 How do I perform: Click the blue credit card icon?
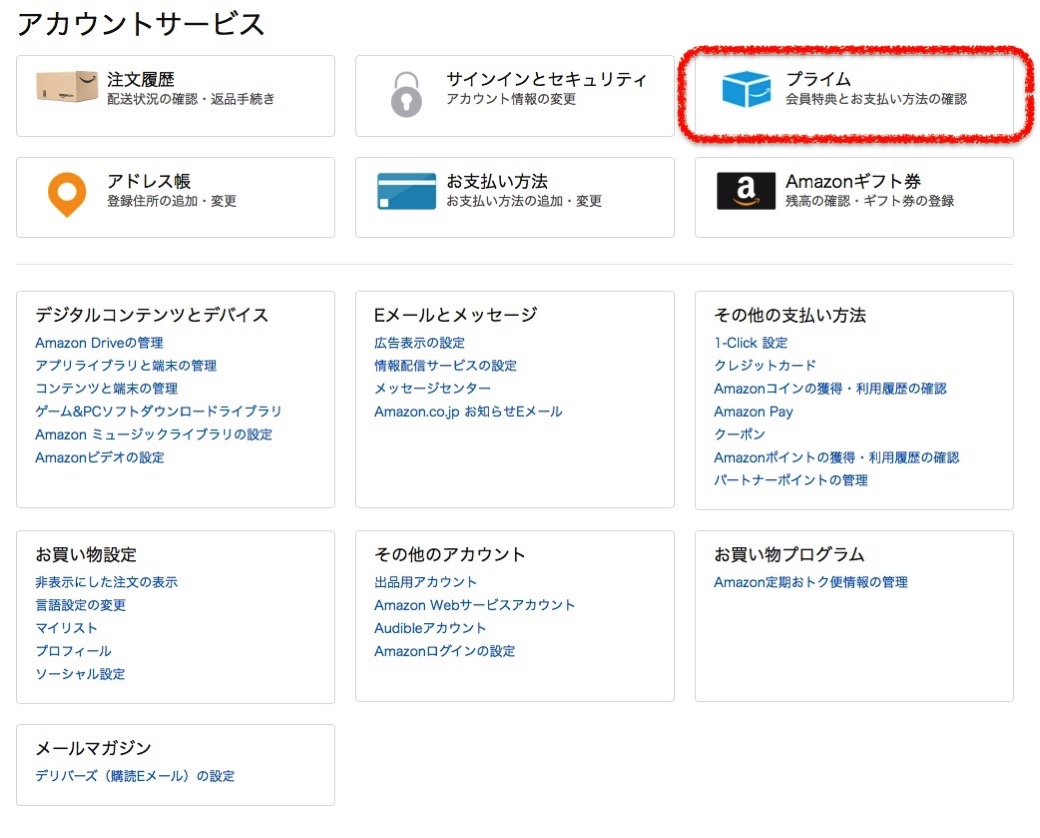point(407,191)
